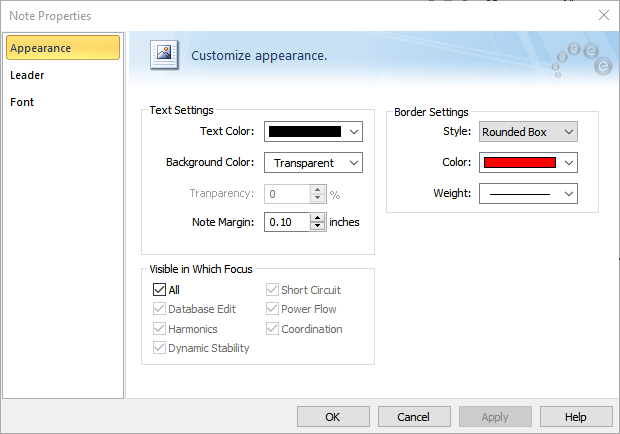Click the Cancel button

tap(413, 417)
